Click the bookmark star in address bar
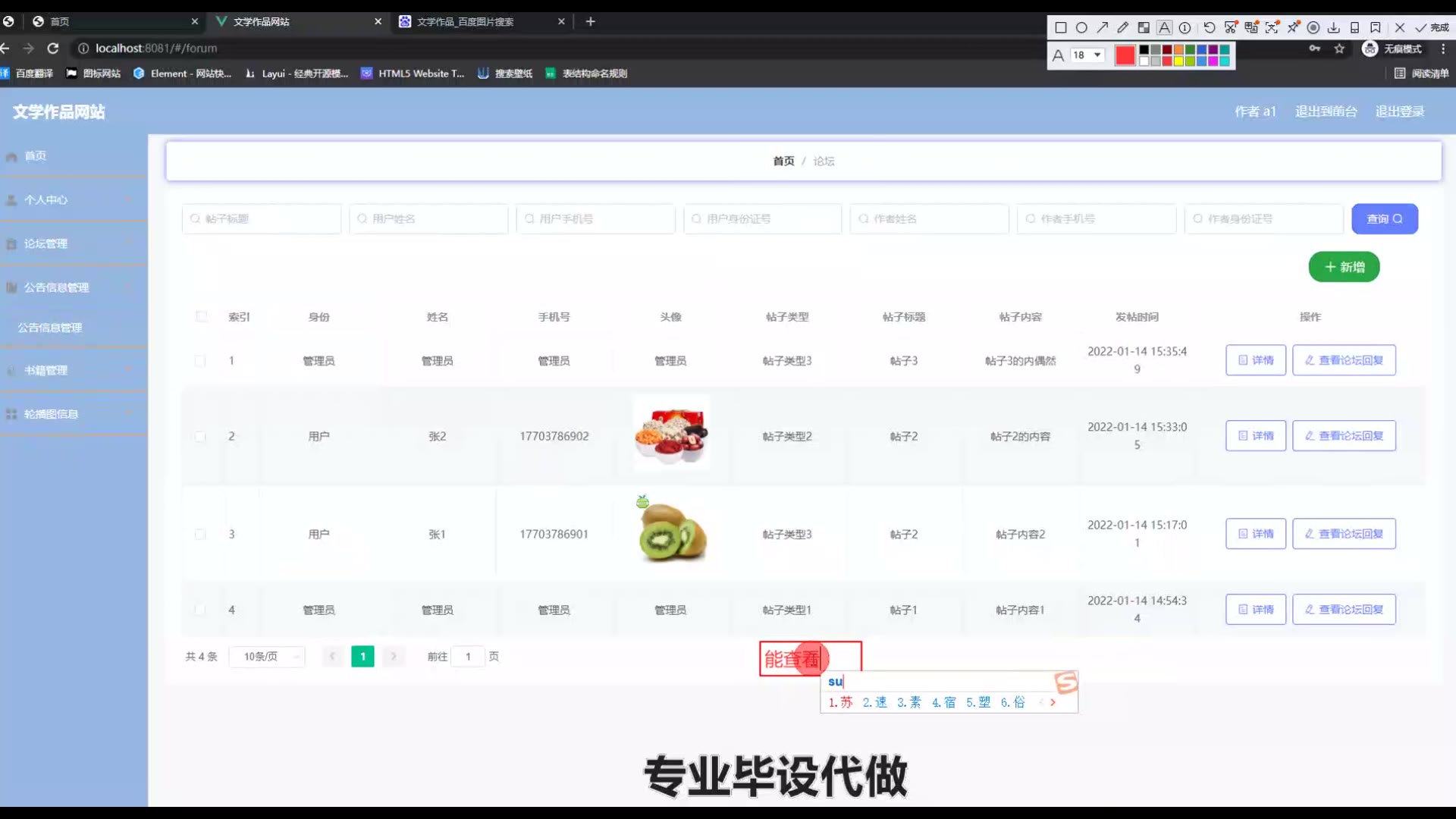 pos(1339,49)
